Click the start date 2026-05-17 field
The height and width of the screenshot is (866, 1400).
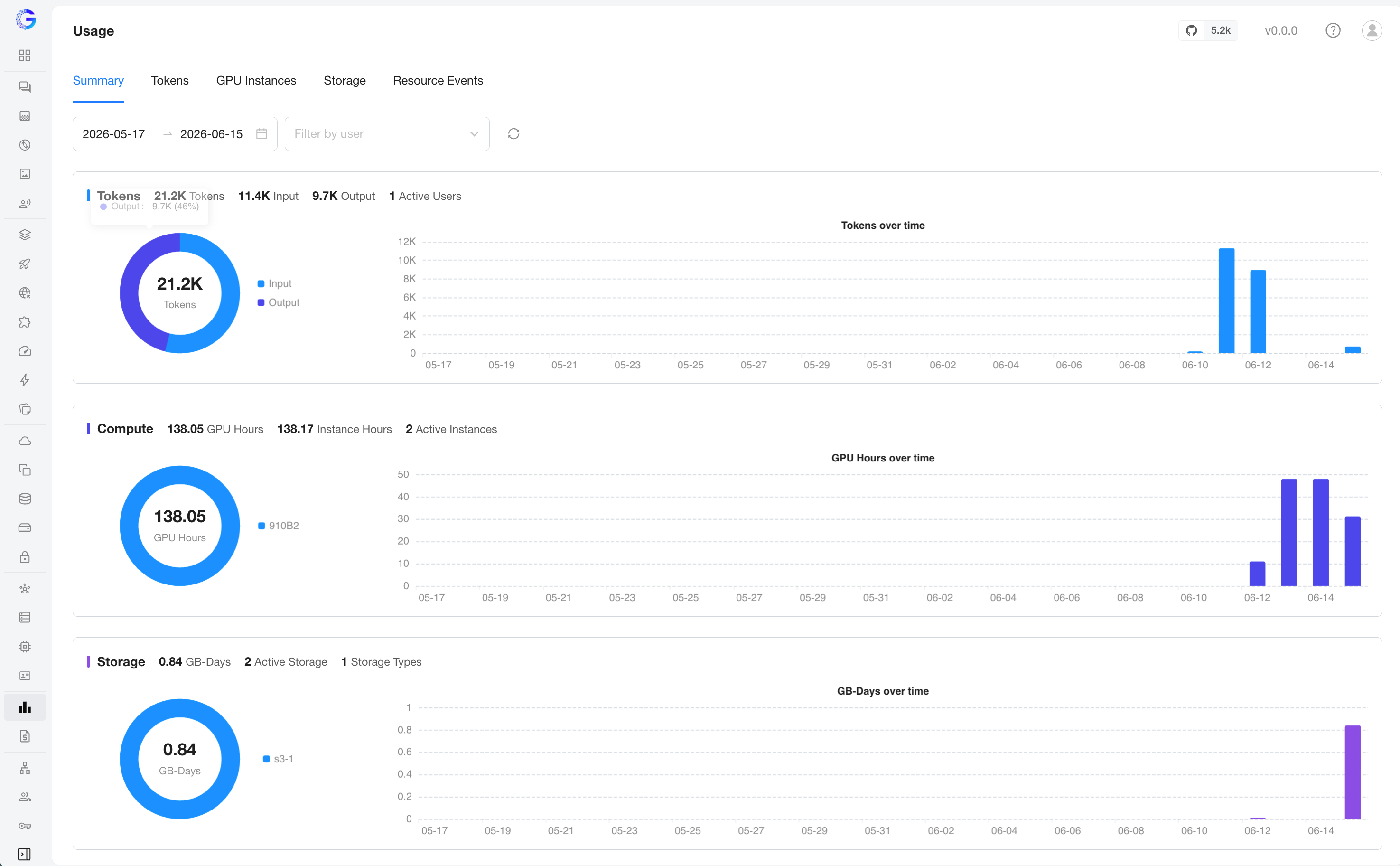click(x=114, y=134)
